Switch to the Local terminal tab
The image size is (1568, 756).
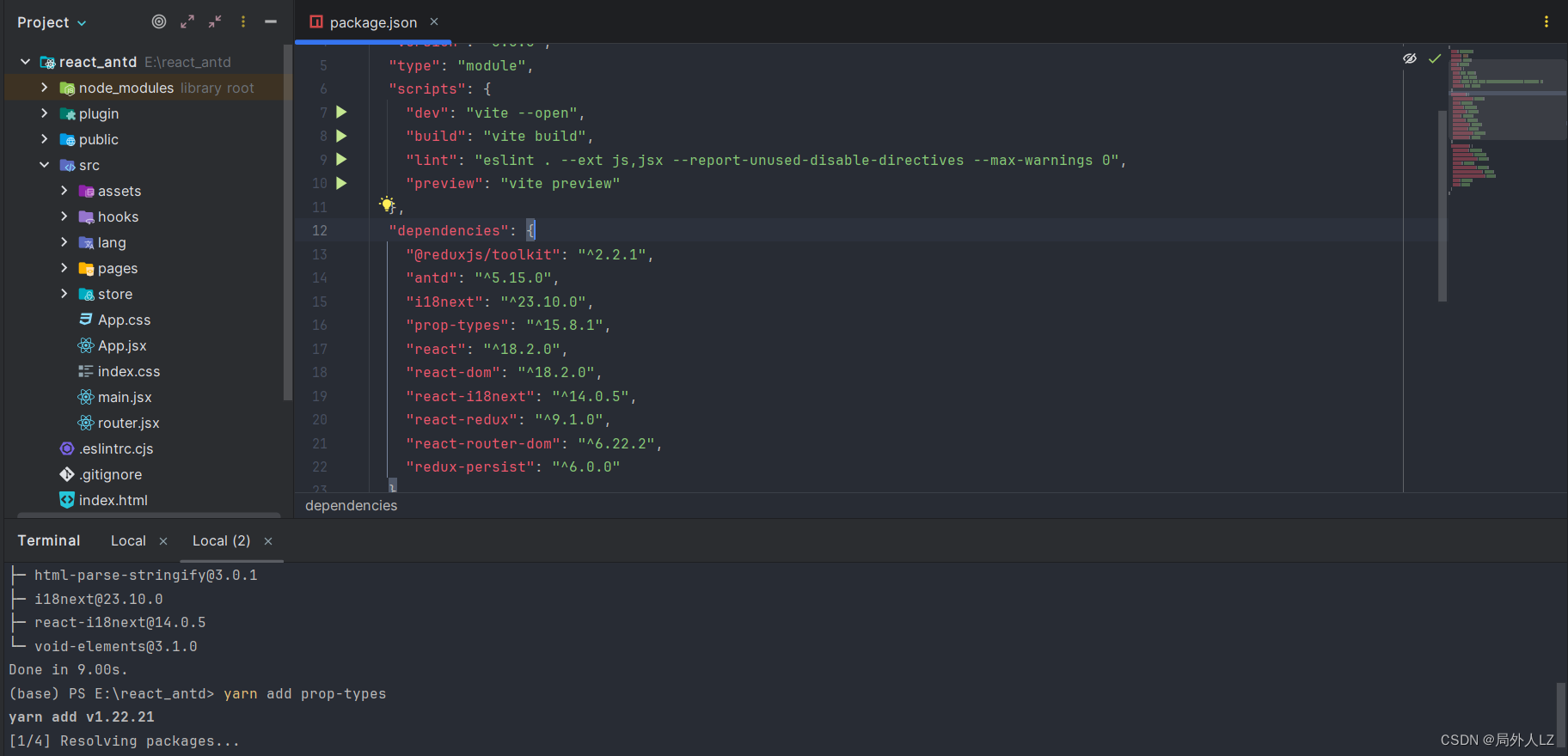128,541
